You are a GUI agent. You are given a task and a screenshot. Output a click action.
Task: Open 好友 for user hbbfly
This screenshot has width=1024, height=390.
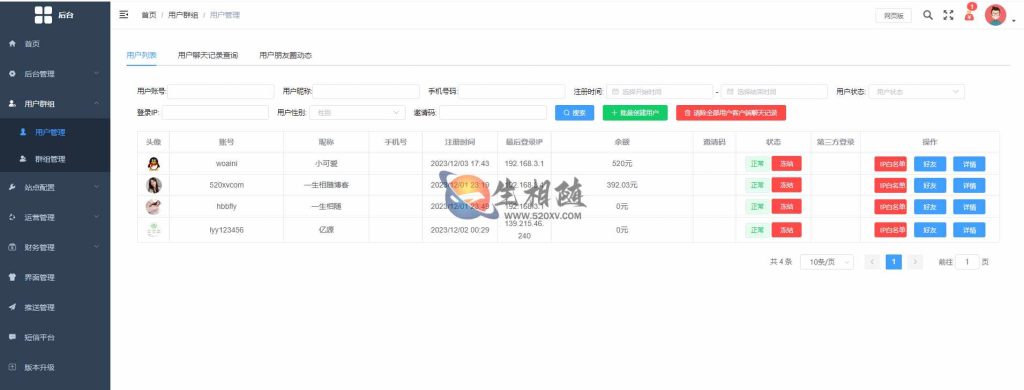pos(930,206)
